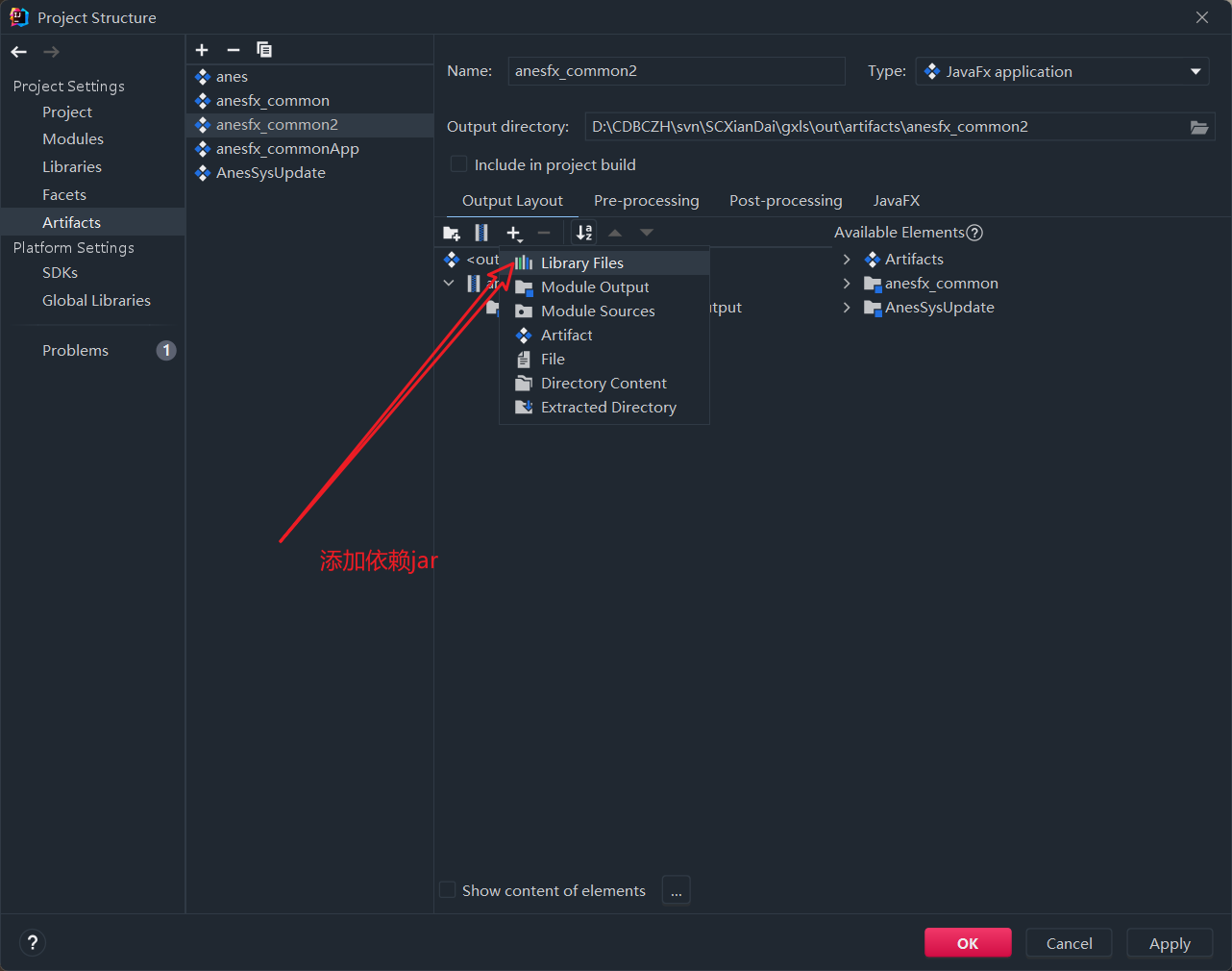Open Global Libraries in the sidebar

96,301
